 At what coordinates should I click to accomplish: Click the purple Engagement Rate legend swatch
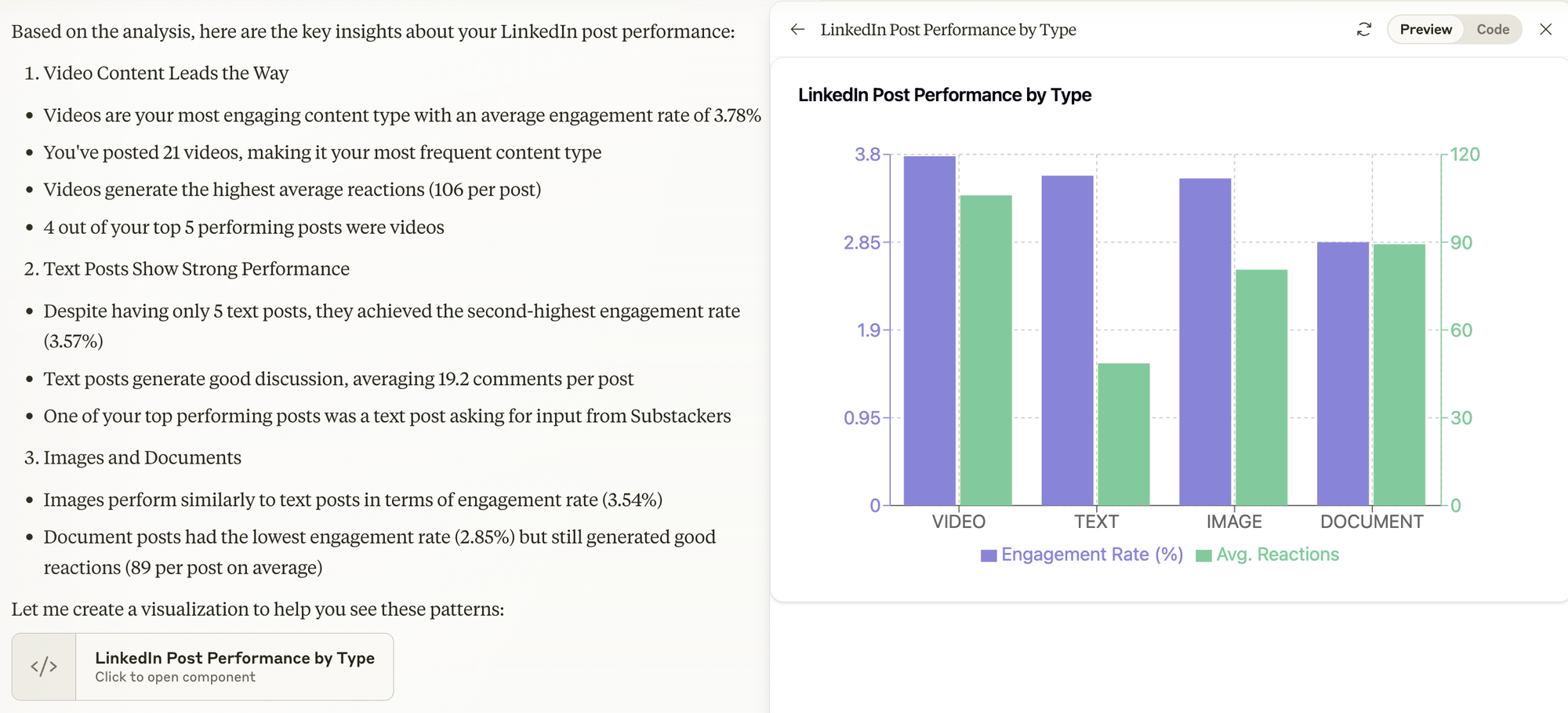click(989, 555)
